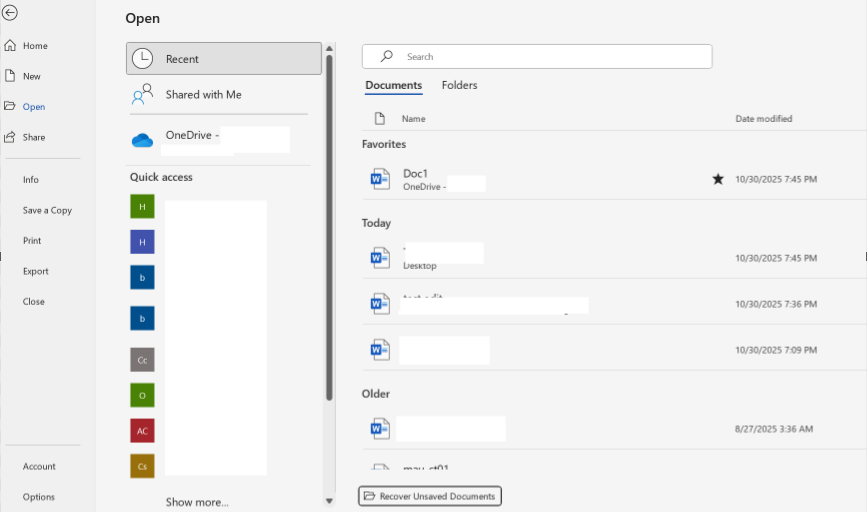This screenshot has width=867, height=512.
Task: Open Word Options
Action: coord(39,497)
